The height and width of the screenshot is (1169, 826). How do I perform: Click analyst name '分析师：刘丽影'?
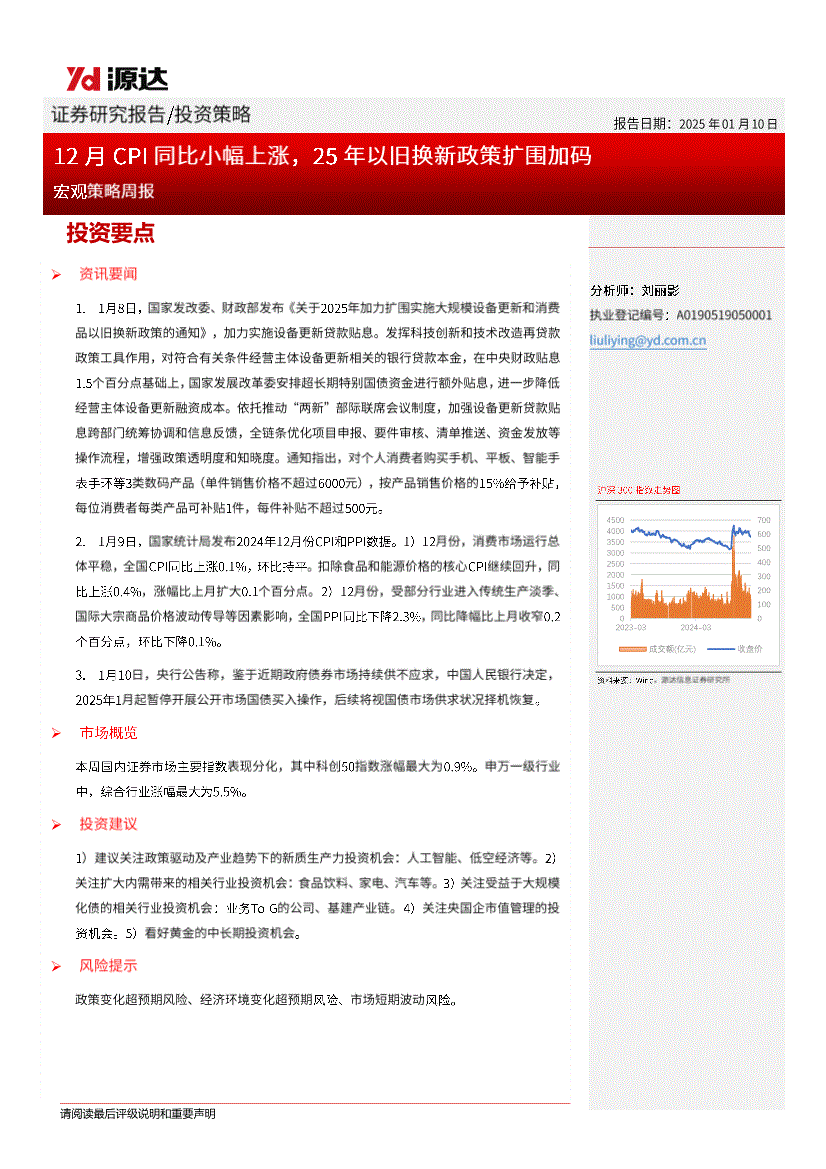click(635, 291)
